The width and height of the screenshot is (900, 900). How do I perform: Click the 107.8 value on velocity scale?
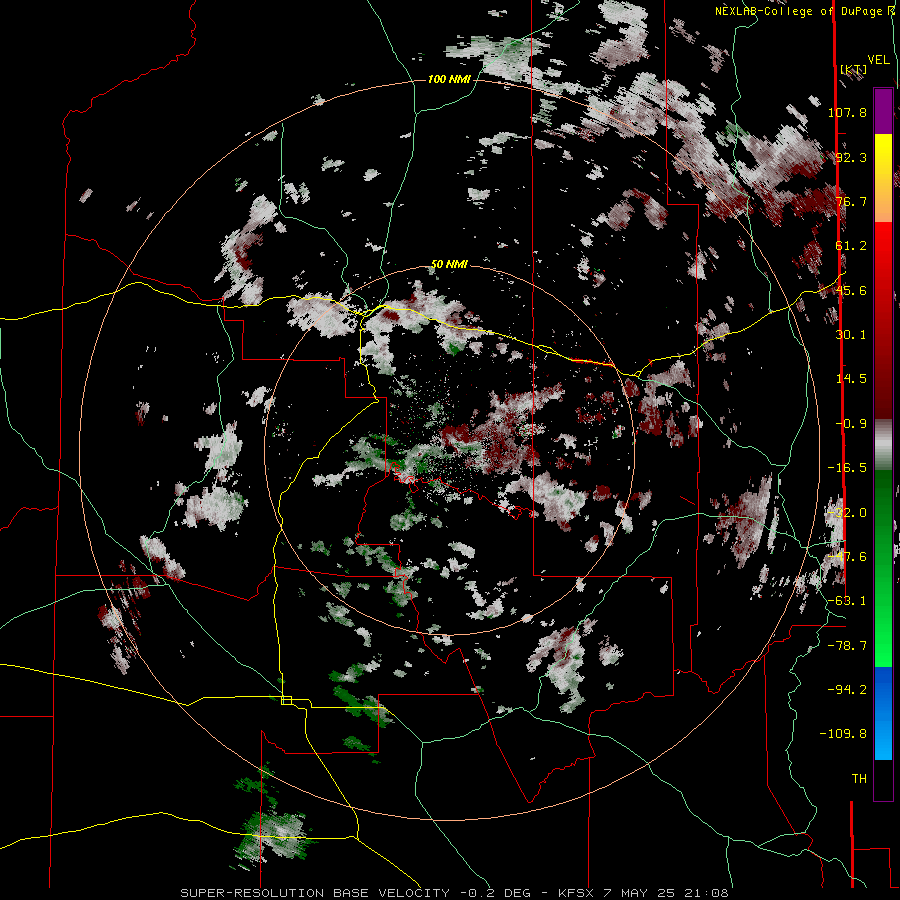tap(847, 112)
